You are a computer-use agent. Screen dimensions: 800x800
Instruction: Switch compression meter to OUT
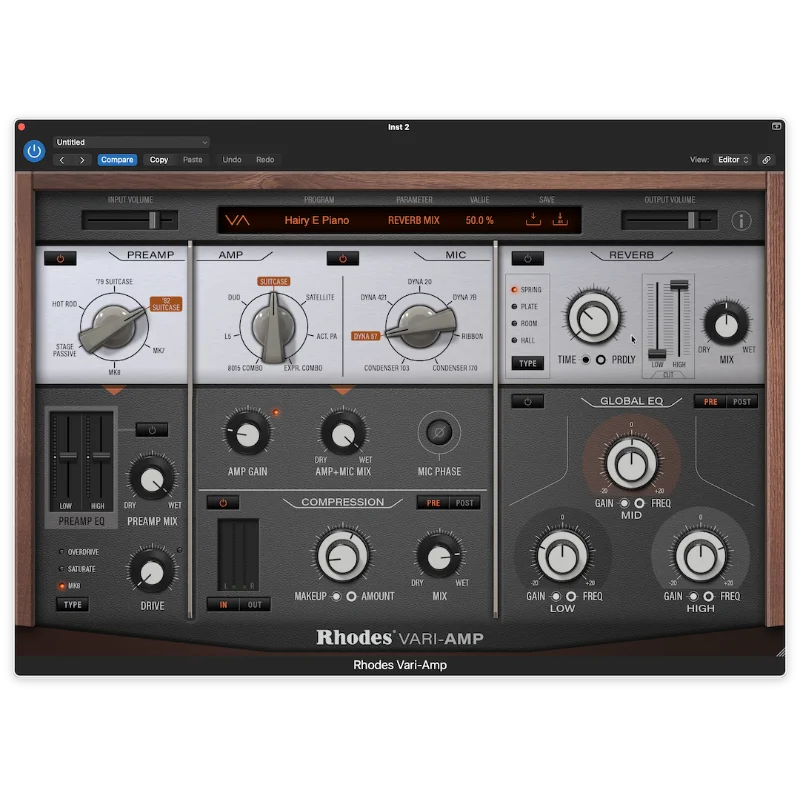(x=255, y=605)
